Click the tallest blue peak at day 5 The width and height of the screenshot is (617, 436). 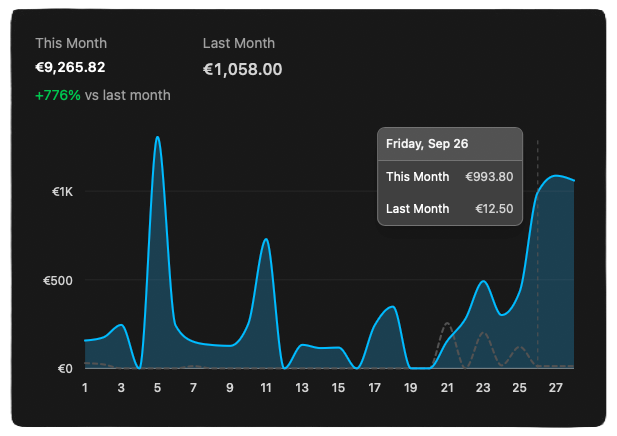(x=157, y=138)
